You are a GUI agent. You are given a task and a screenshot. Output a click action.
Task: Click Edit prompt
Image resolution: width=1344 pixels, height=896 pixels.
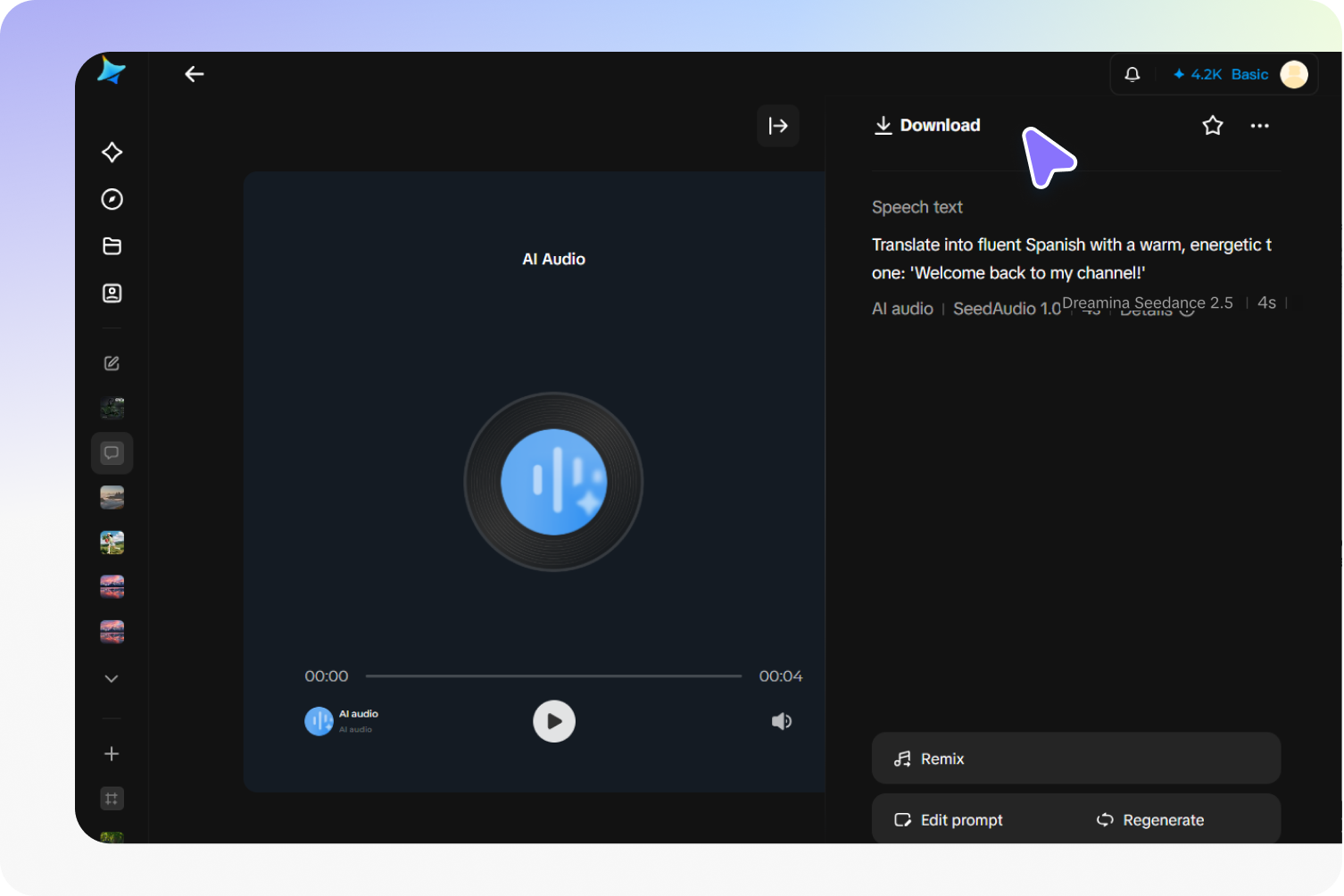[x=950, y=820]
